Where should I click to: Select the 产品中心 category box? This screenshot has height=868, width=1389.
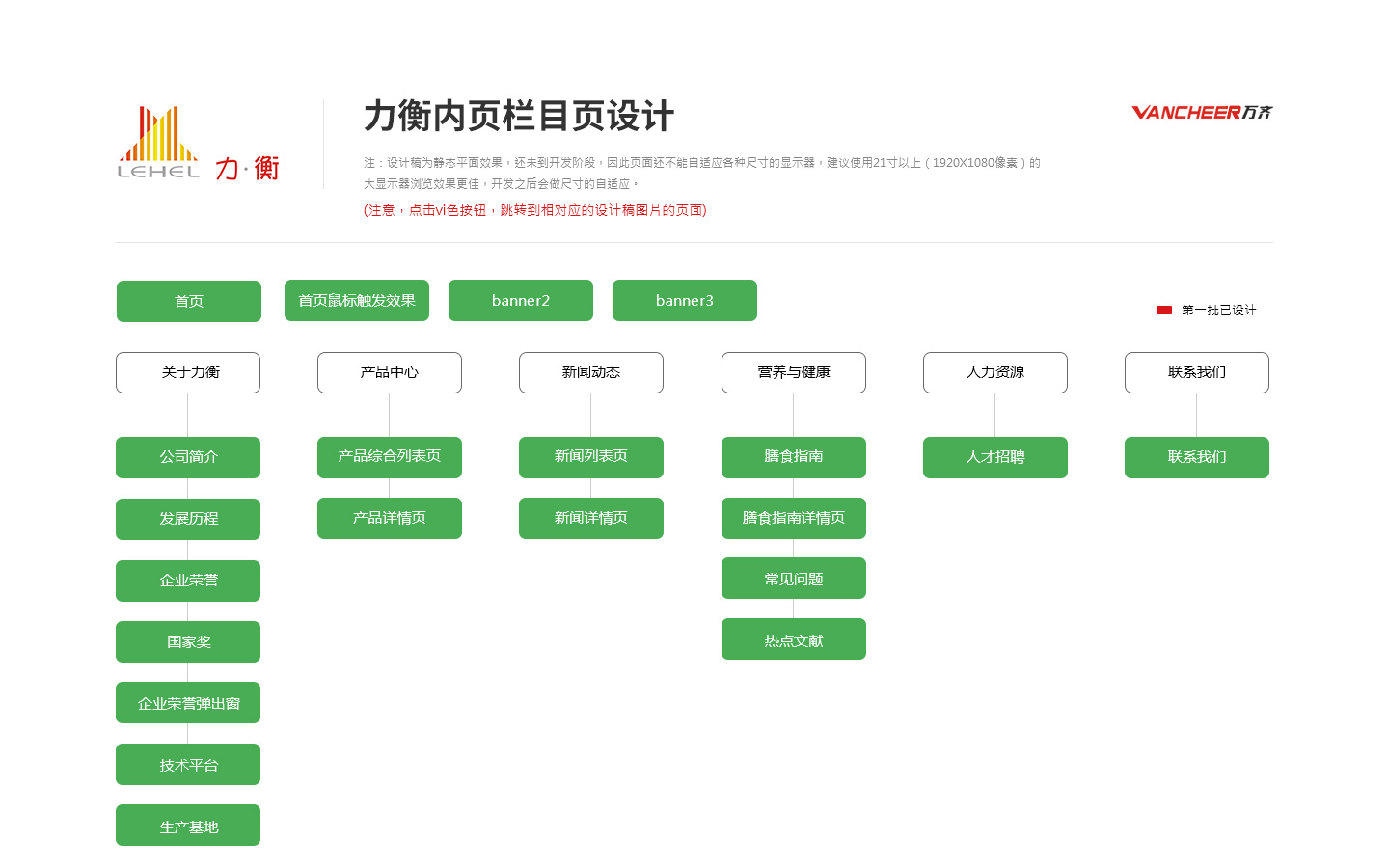click(390, 372)
